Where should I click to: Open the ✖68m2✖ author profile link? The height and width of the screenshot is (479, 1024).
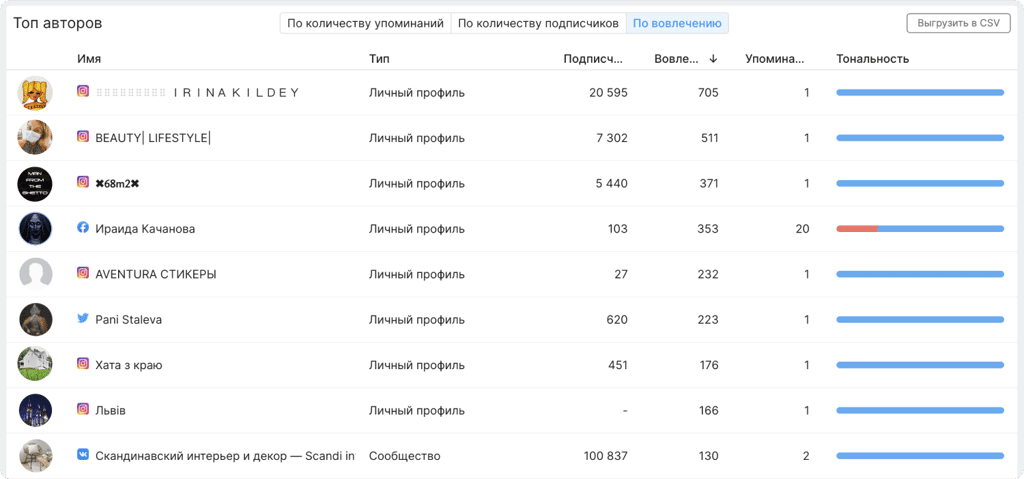coord(118,184)
